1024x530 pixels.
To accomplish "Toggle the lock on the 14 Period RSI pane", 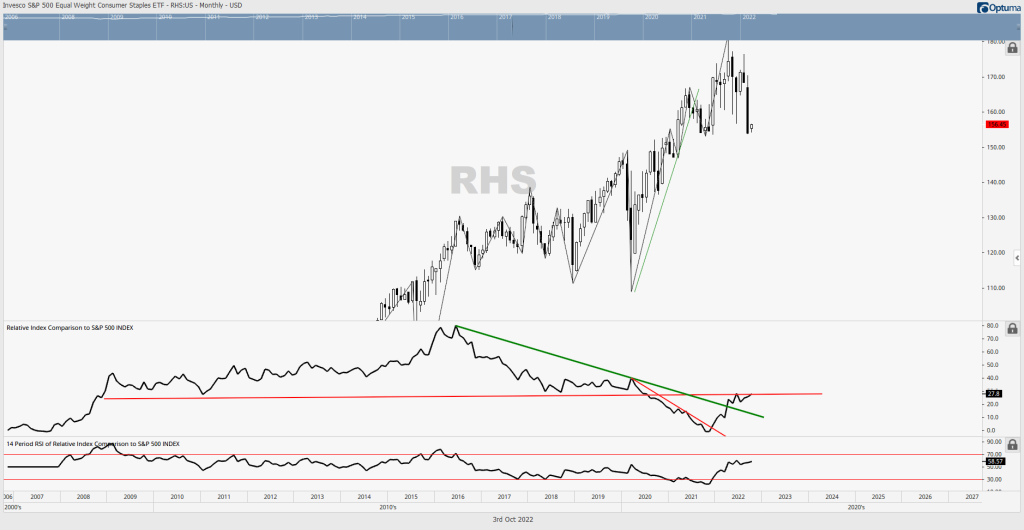I will pyautogui.click(x=1012, y=444).
